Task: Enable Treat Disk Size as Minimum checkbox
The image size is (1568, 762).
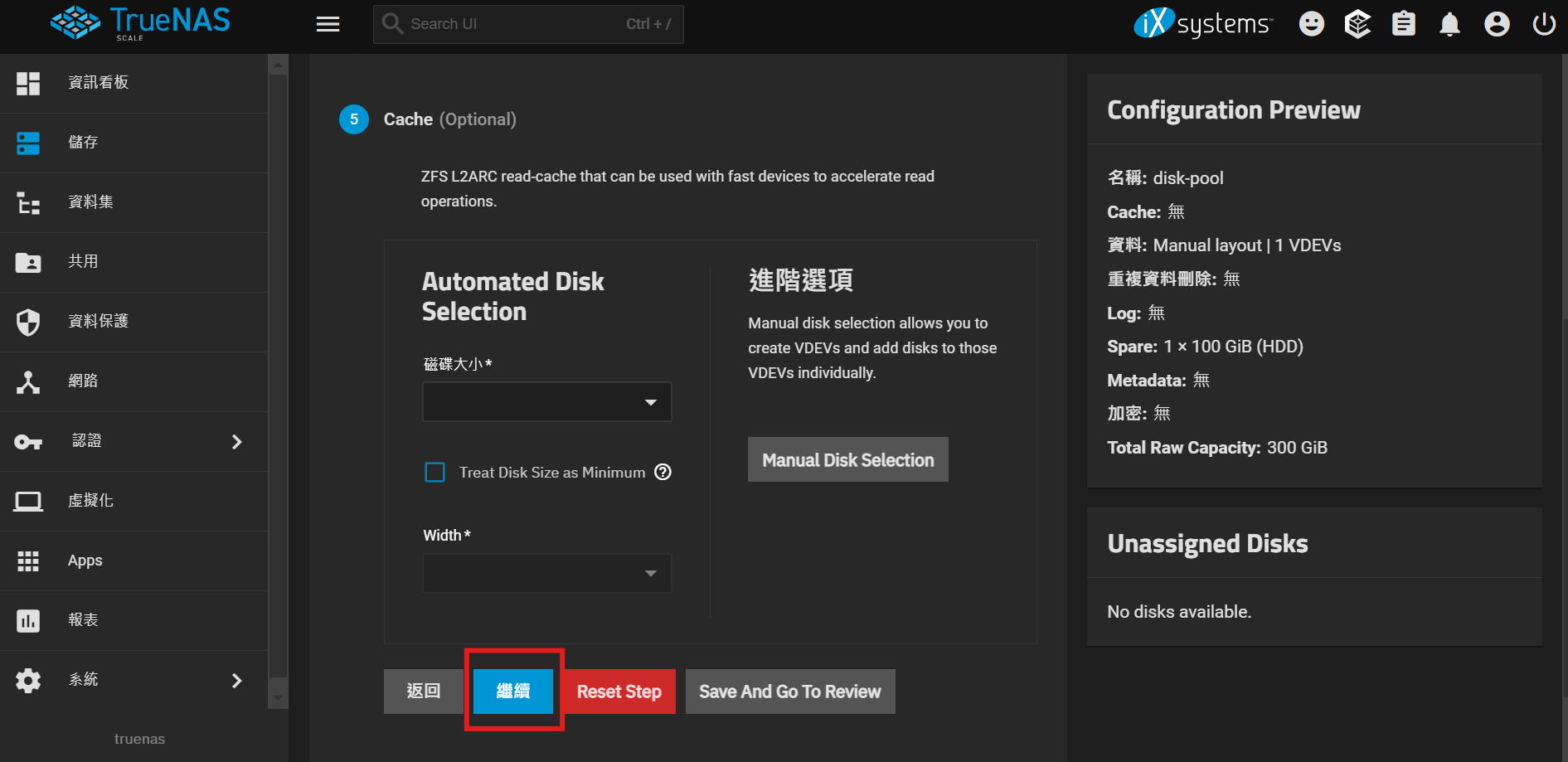Action: [434, 472]
